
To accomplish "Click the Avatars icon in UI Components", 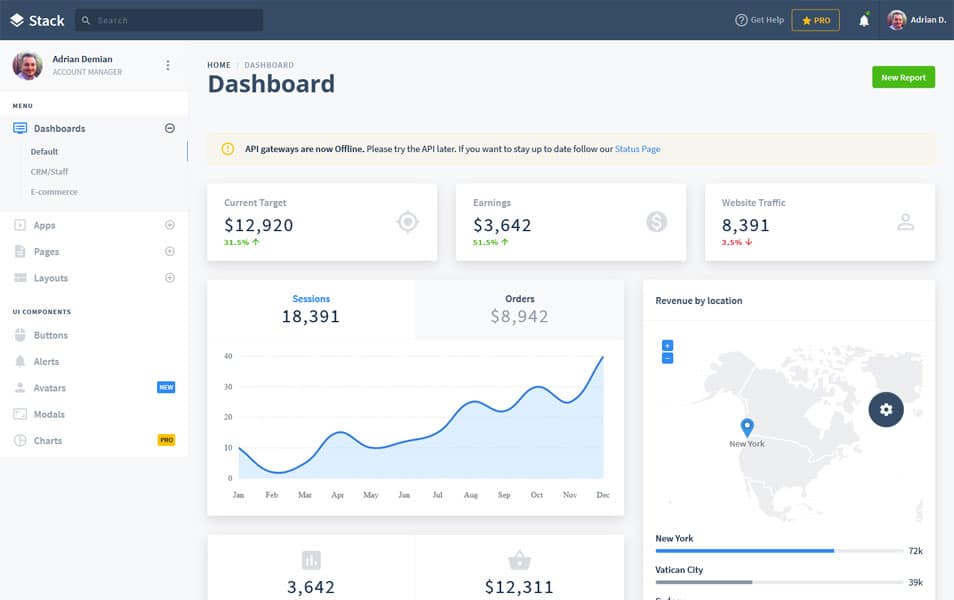I will coord(20,387).
